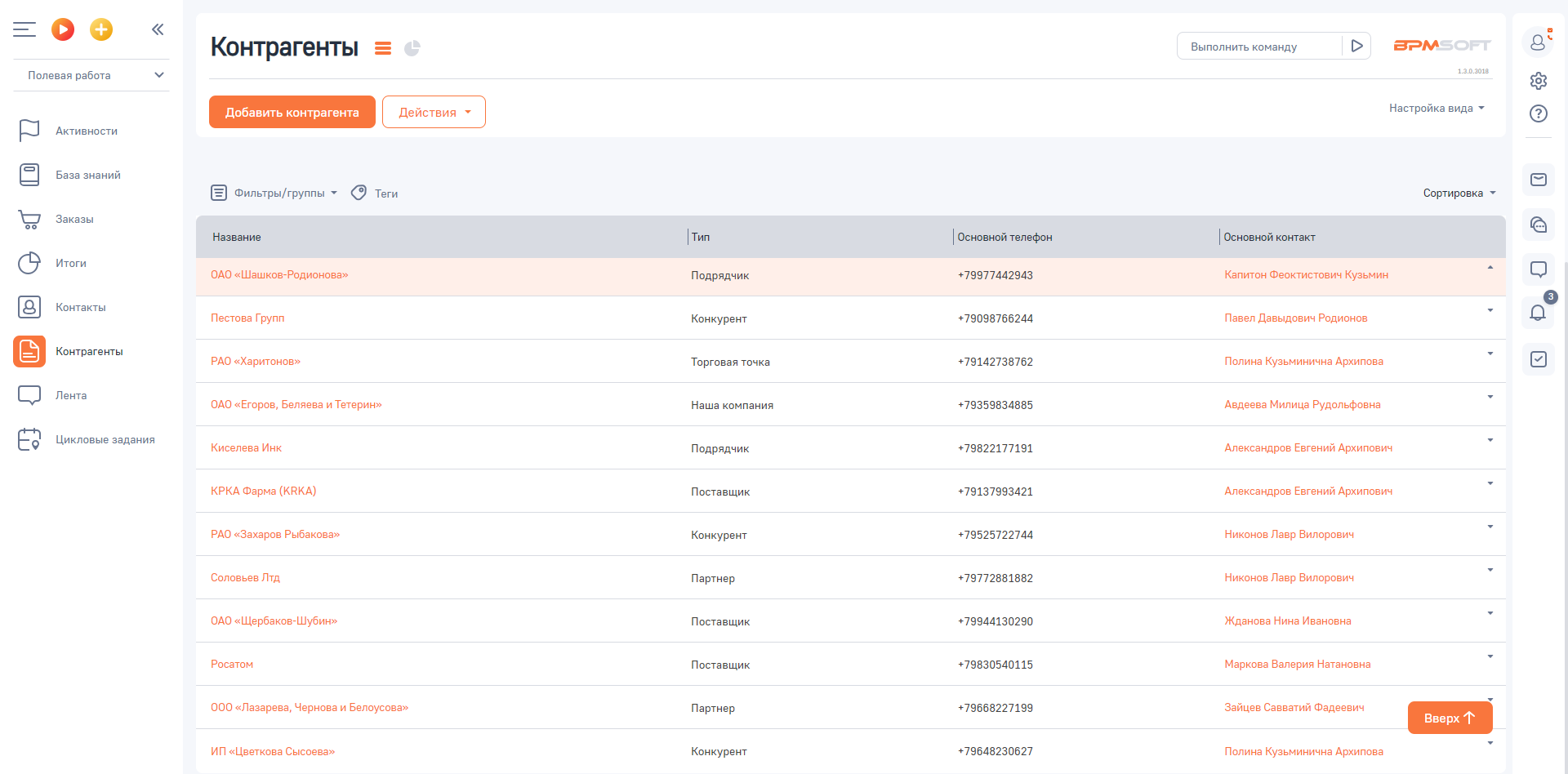Open the hamburger main menu icon

click(x=24, y=29)
